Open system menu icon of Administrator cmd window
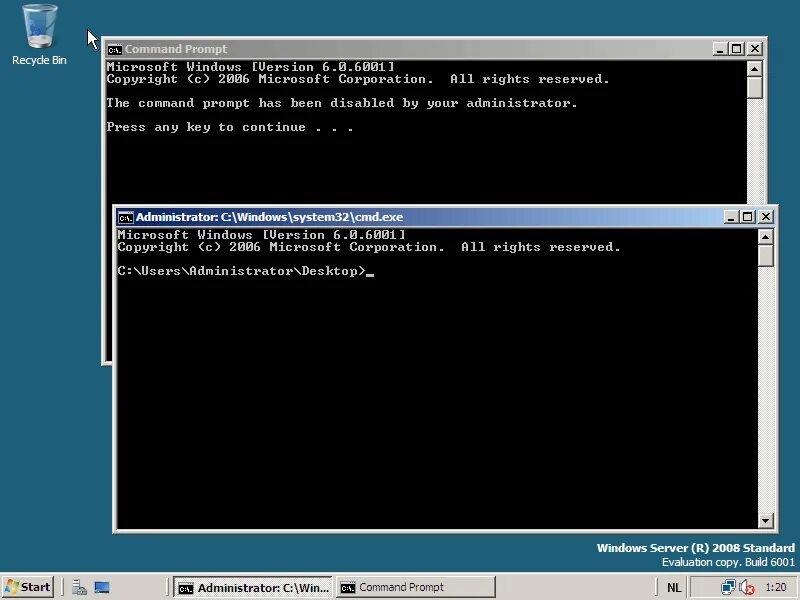The height and width of the screenshot is (600, 800). 126,217
